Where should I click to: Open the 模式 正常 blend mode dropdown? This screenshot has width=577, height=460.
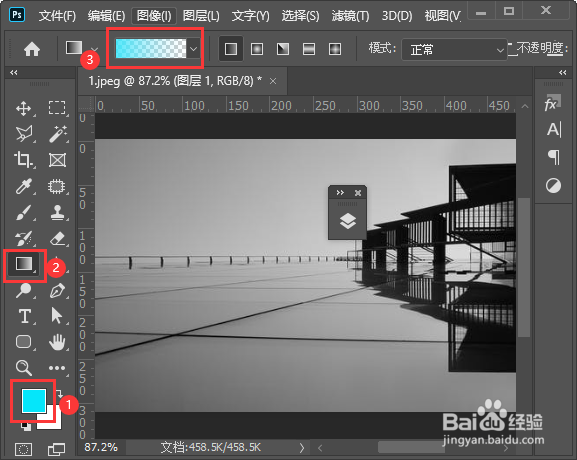coord(454,49)
